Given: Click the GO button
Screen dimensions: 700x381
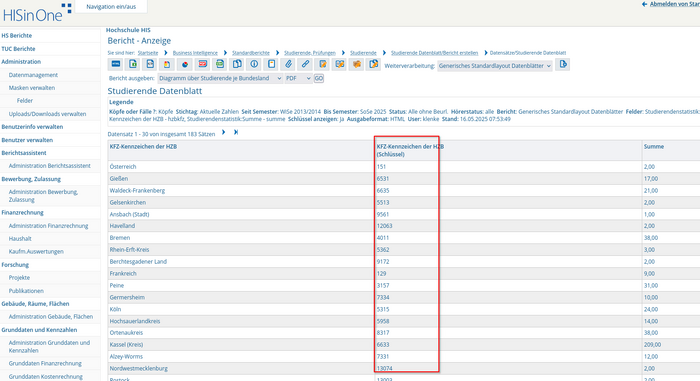Looking at the screenshot, I should point(319,78).
